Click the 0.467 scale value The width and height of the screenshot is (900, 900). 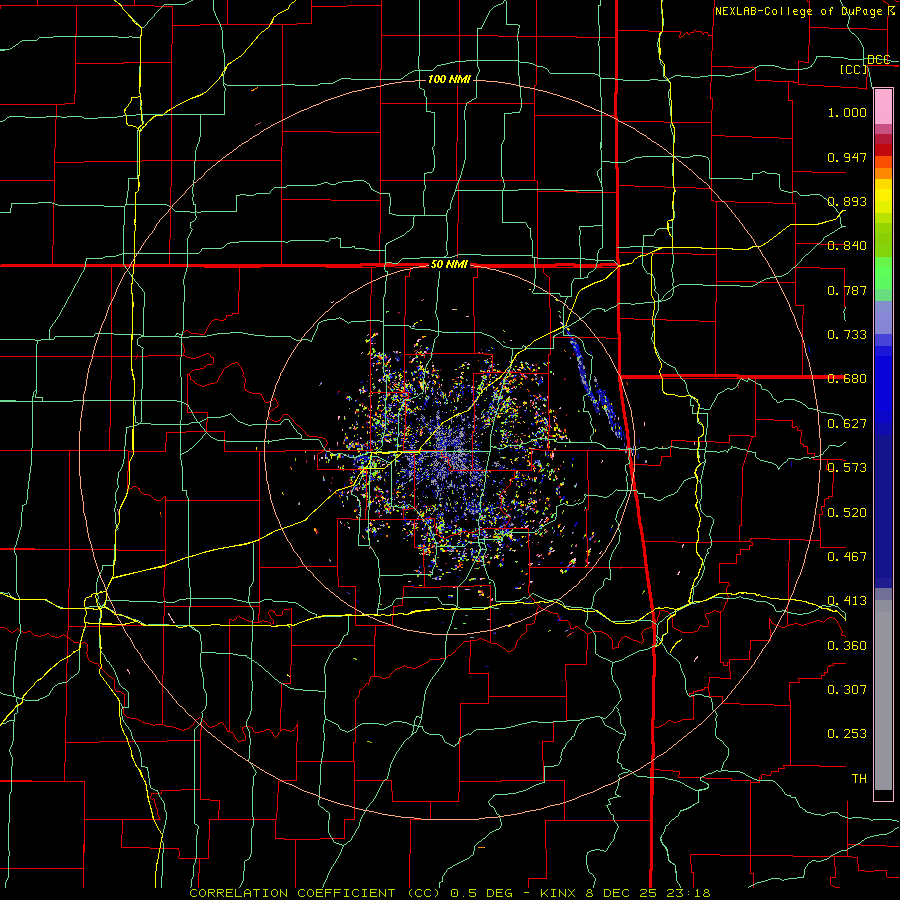point(847,557)
